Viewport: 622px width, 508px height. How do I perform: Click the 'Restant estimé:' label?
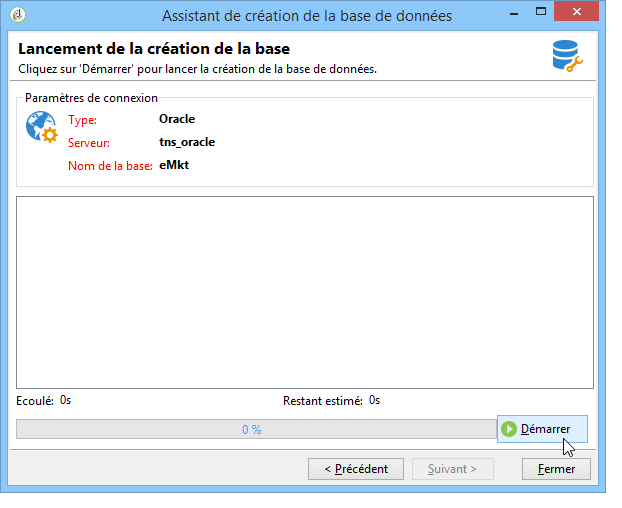pos(323,401)
